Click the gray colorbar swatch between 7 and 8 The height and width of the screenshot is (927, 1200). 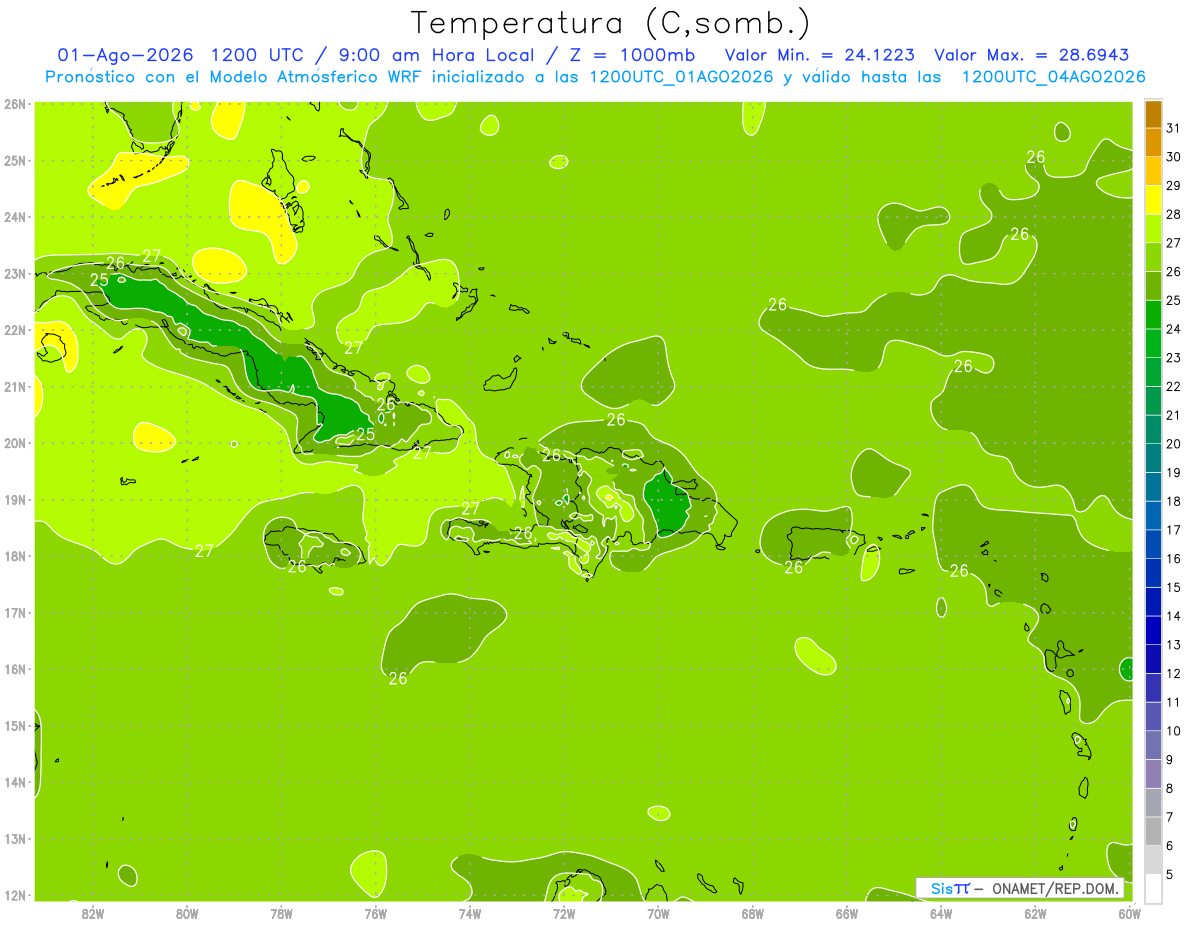click(1153, 802)
